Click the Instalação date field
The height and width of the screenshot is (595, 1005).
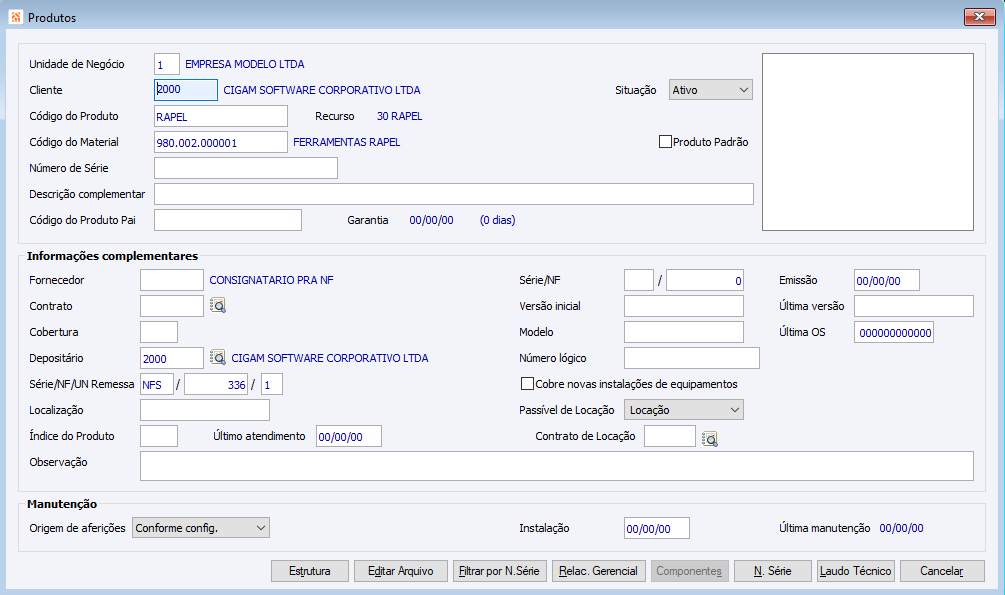point(657,528)
